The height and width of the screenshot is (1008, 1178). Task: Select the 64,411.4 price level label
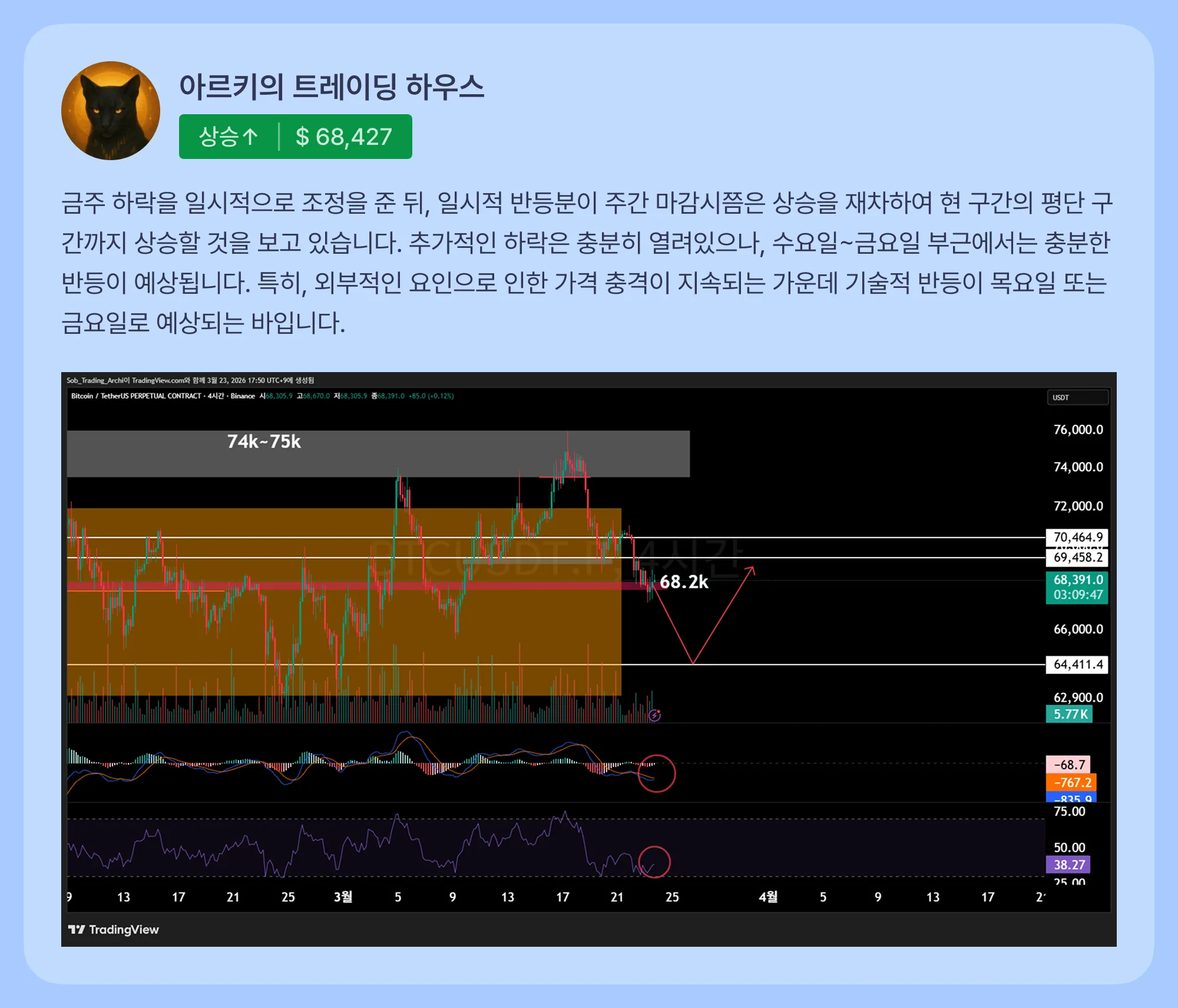click(x=1077, y=664)
